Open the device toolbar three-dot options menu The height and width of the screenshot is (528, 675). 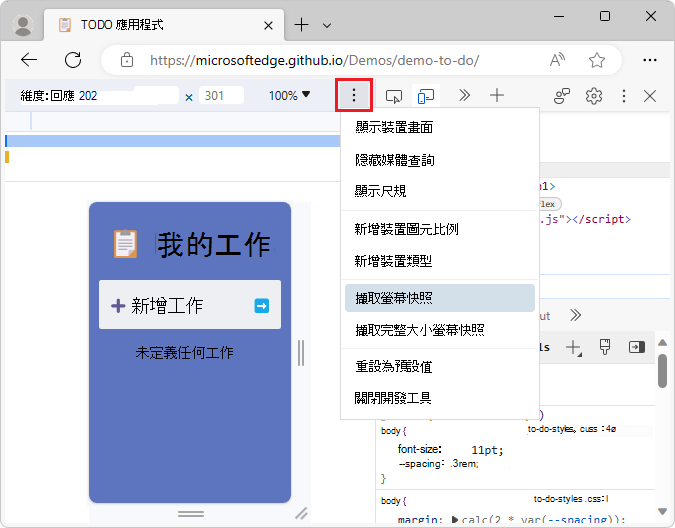tap(354, 95)
